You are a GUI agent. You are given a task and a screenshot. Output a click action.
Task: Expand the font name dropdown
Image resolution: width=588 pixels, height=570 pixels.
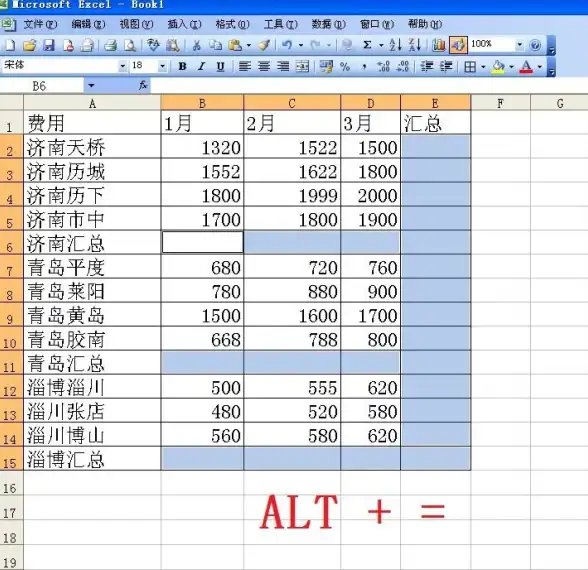[x=122, y=67]
